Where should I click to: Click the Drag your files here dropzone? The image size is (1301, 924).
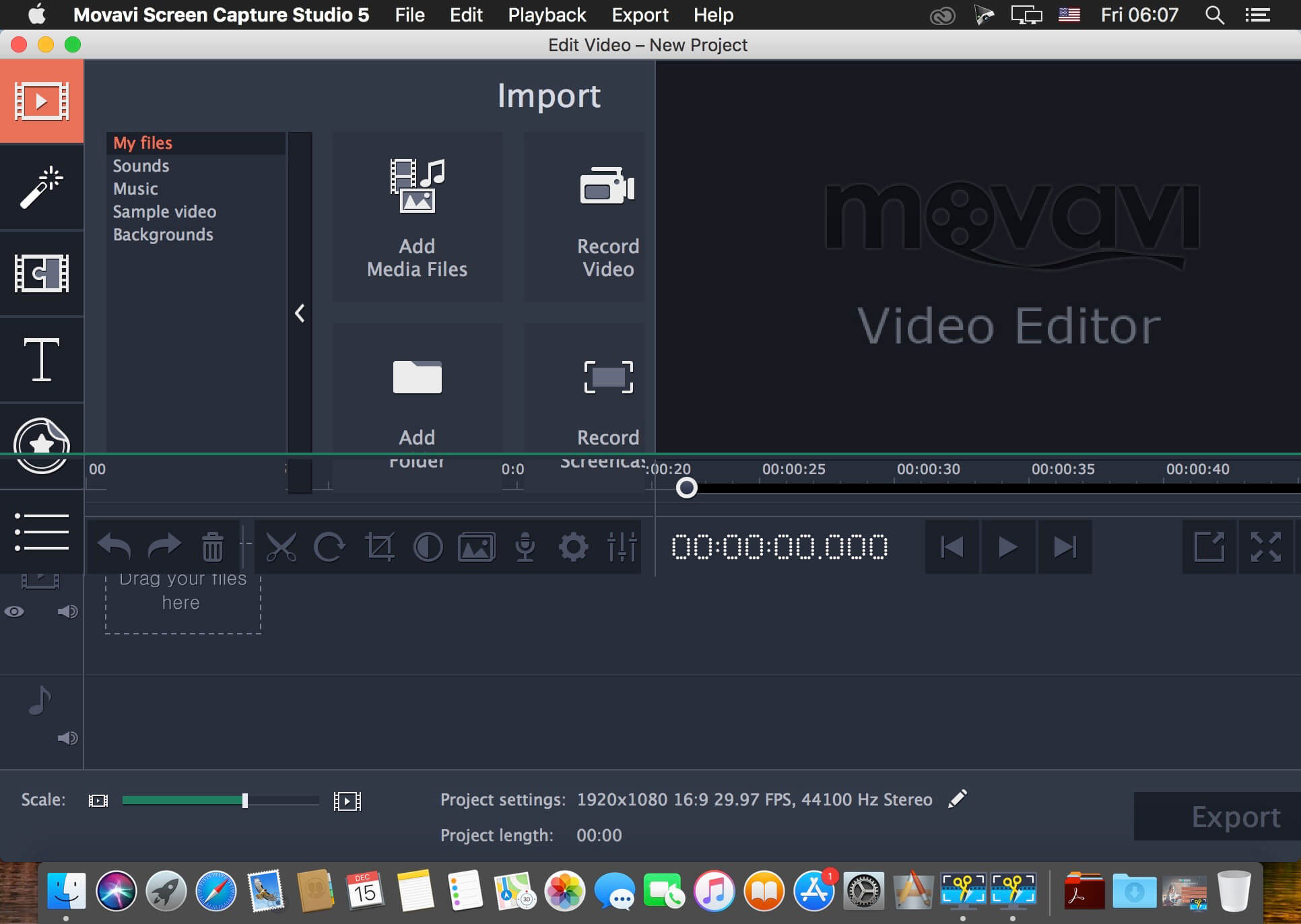pyautogui.click(x=183, y=603)
